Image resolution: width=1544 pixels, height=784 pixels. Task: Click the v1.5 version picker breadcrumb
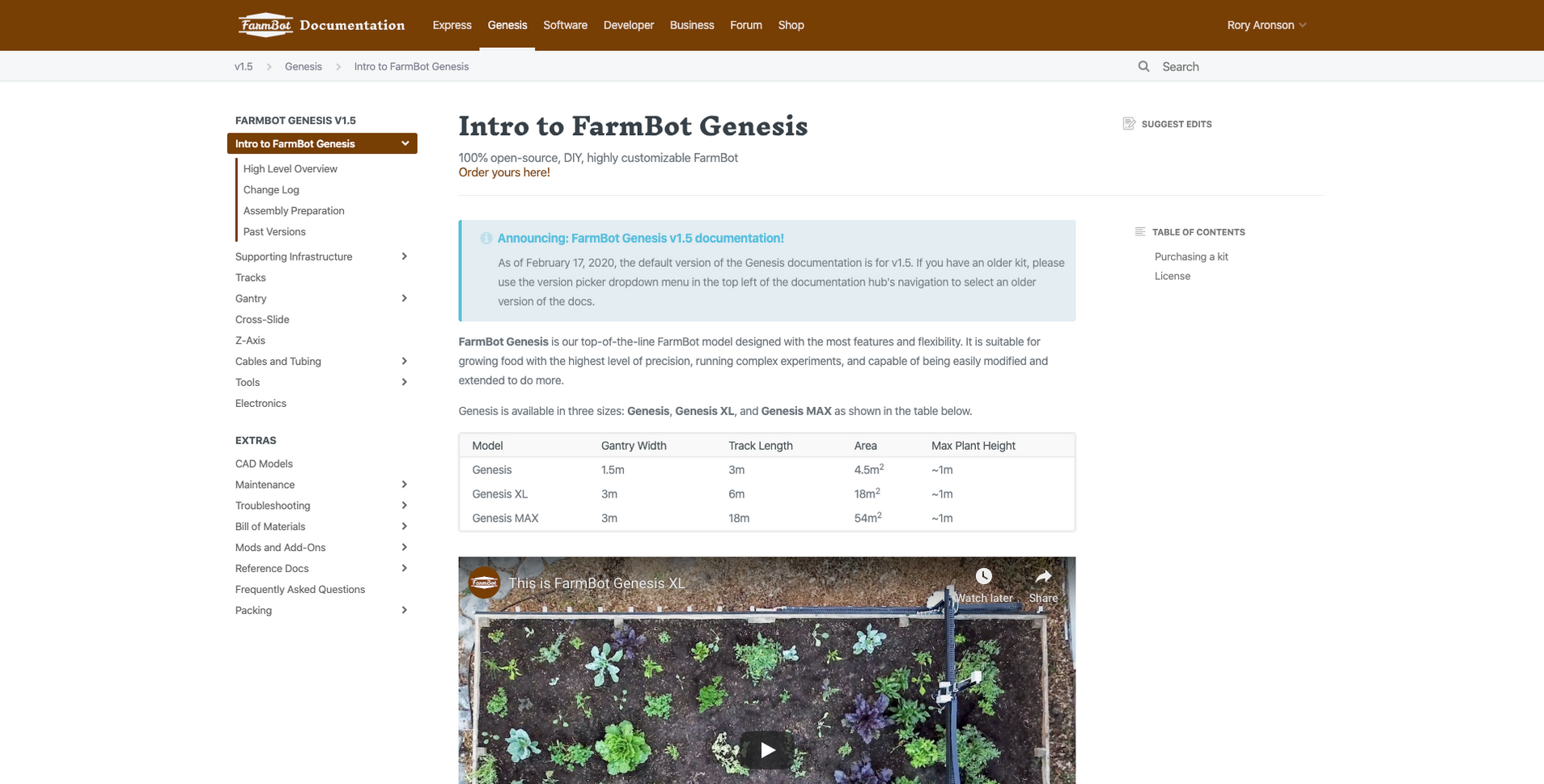[x=244, y=66]
